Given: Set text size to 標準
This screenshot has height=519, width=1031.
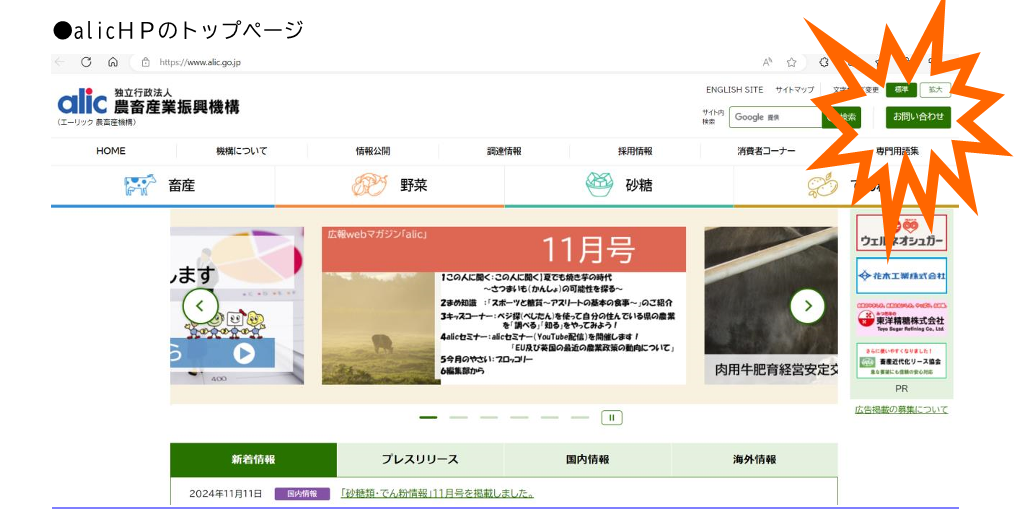Looking at the screenshot, I should (901, 89).
